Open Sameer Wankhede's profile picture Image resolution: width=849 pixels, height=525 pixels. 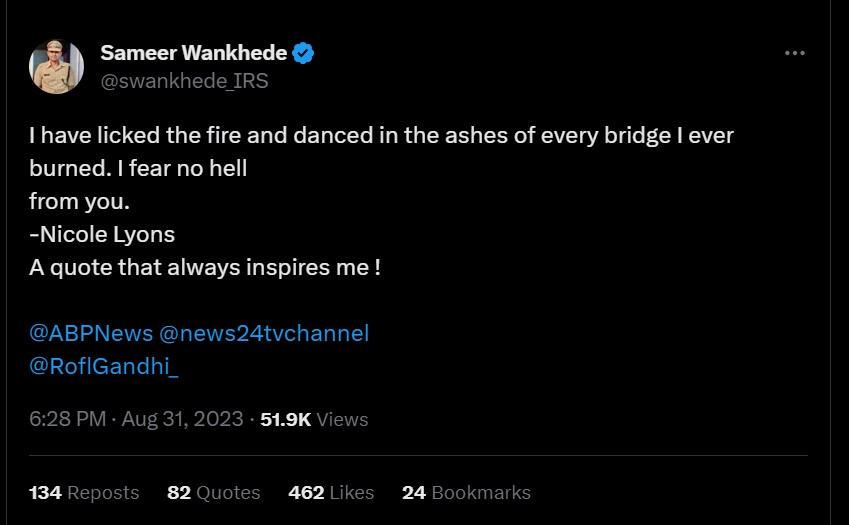click(x=56, y=67)
